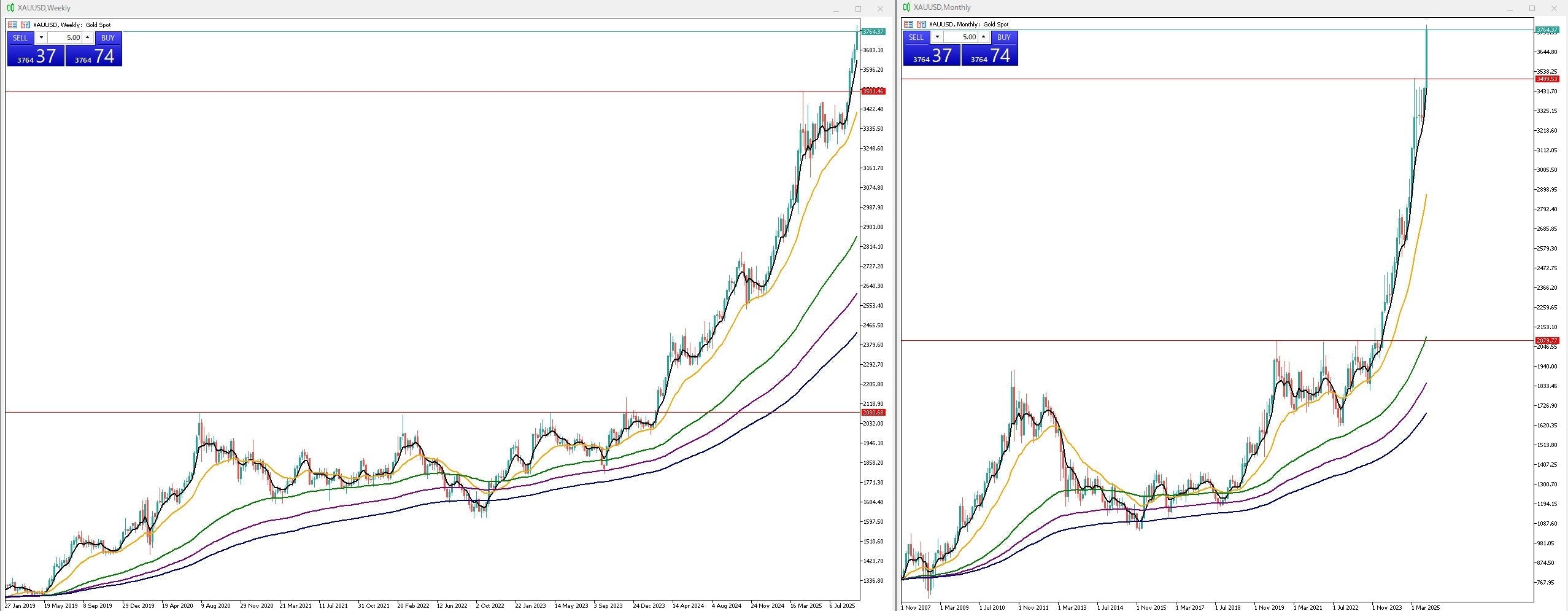This screenshot has width=1568, height=611.
Task: Toggle One Click Trading panel icon on Monthly chart
Action: [908, 25]
